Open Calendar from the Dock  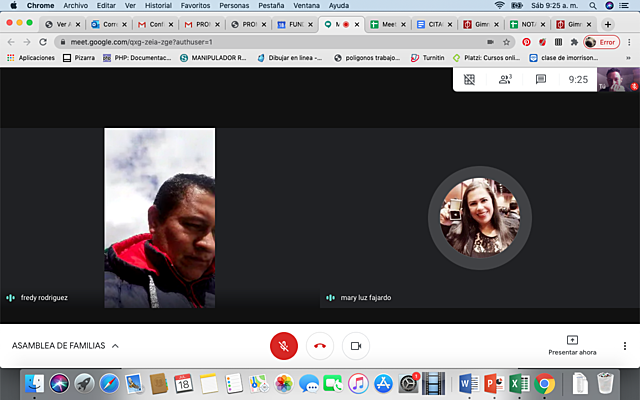click(184, 383)
